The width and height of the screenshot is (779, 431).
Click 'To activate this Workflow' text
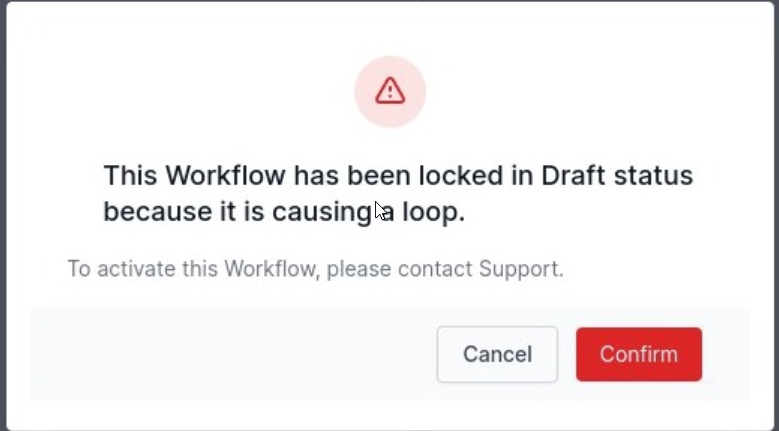[x=194, y=269]
